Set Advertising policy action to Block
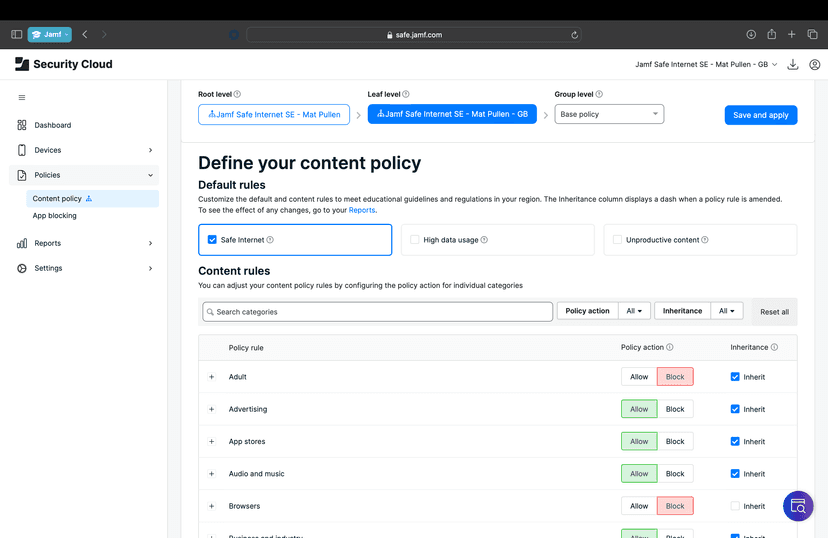Screen dimensions: 828x538 point(675,409)
